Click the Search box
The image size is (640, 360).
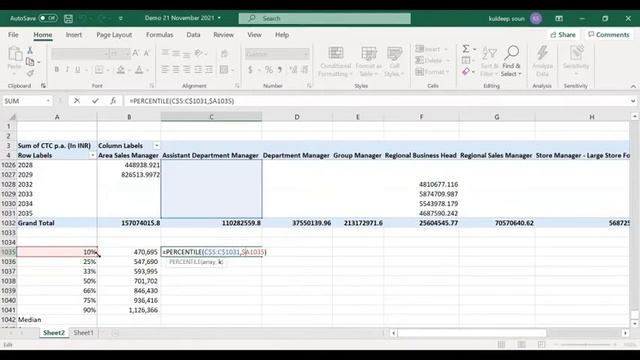(325, 18)
